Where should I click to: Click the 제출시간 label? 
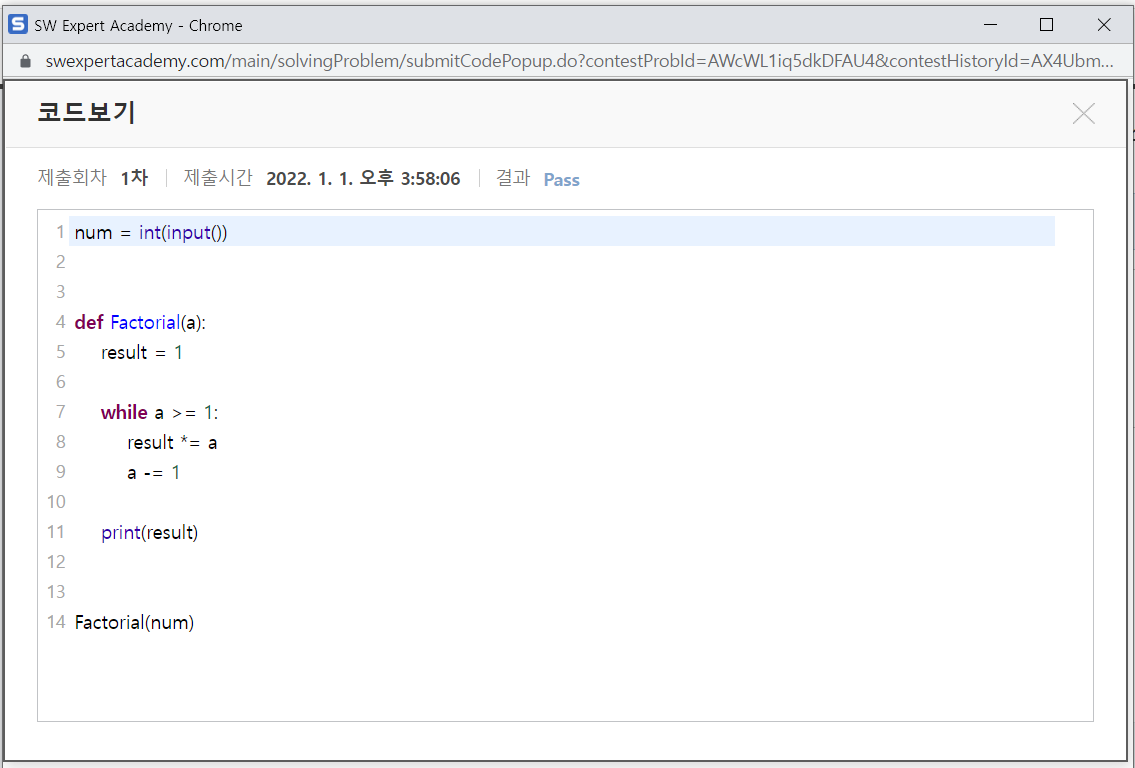click(x=218, y=178)
